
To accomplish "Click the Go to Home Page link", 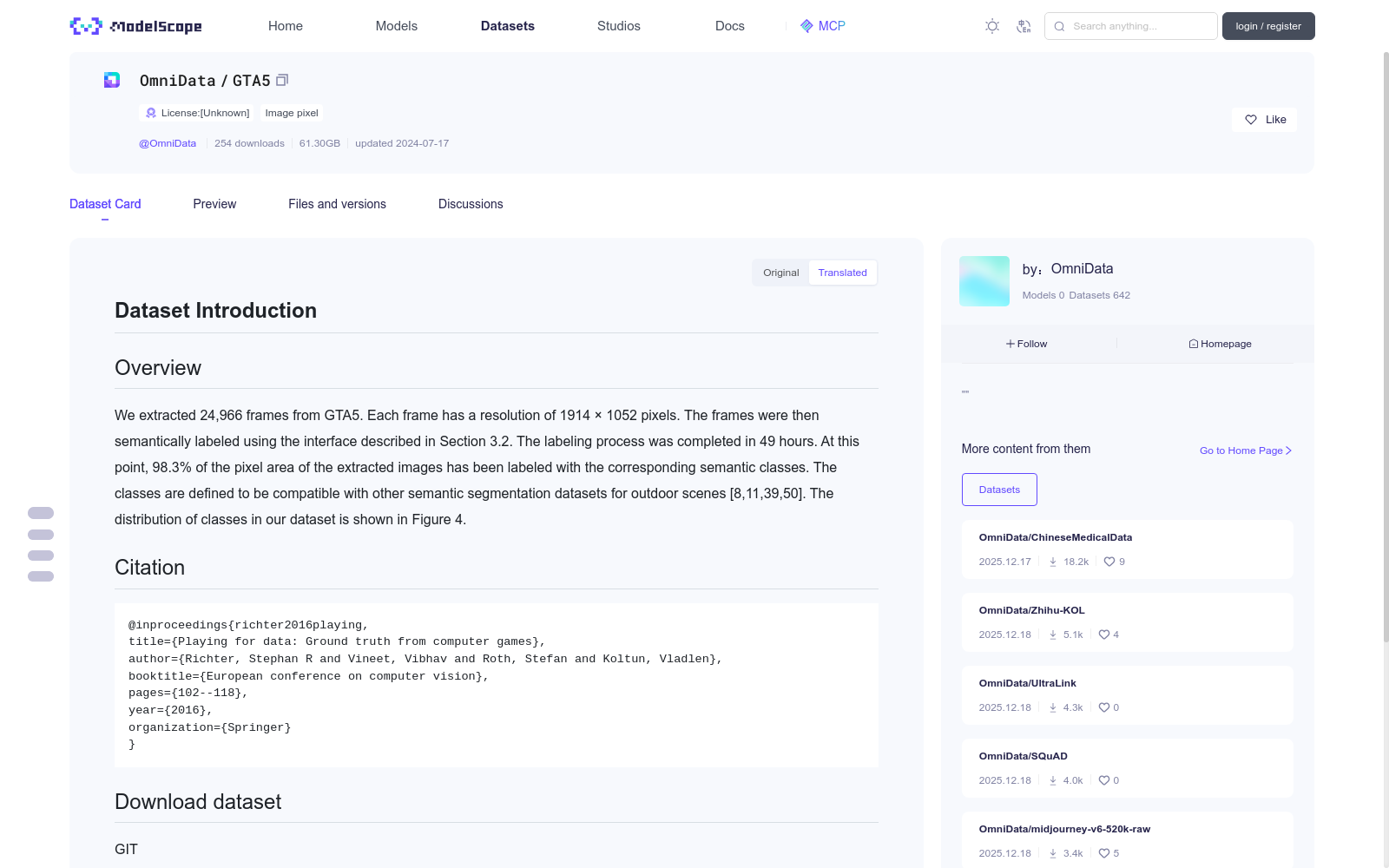I will click(x=1246, y=450).
